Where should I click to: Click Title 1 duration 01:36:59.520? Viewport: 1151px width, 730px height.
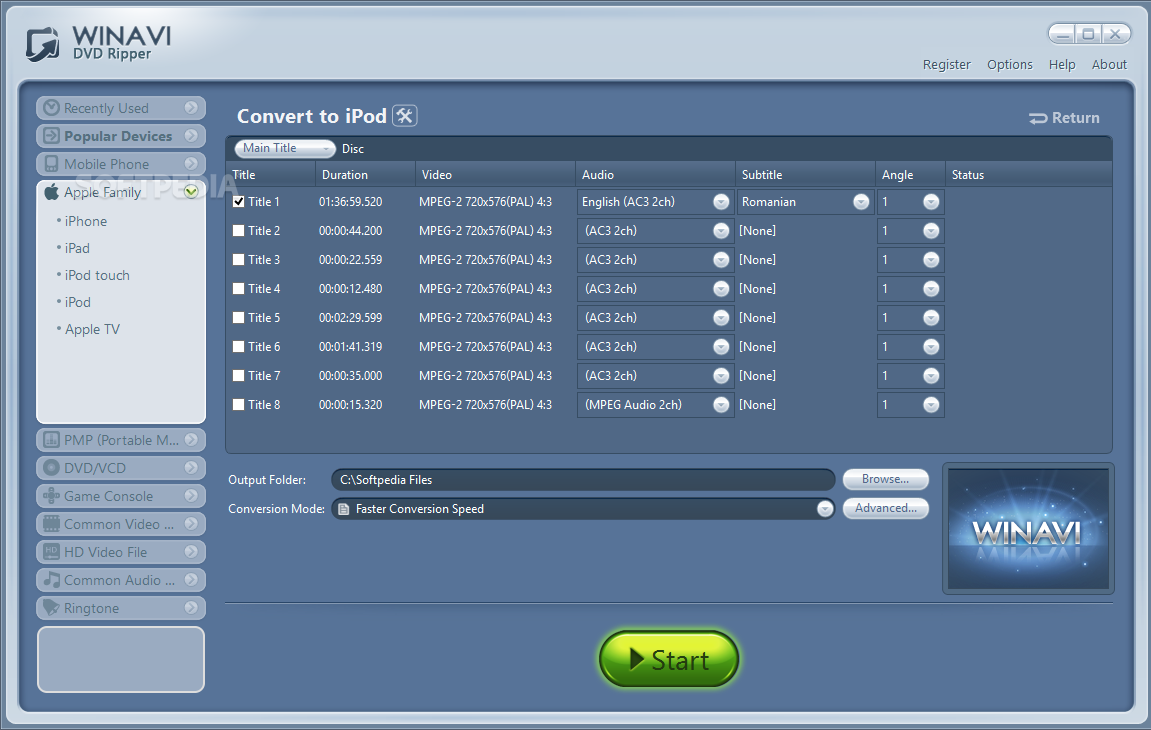pyautogui.click(x=350, y=202)
